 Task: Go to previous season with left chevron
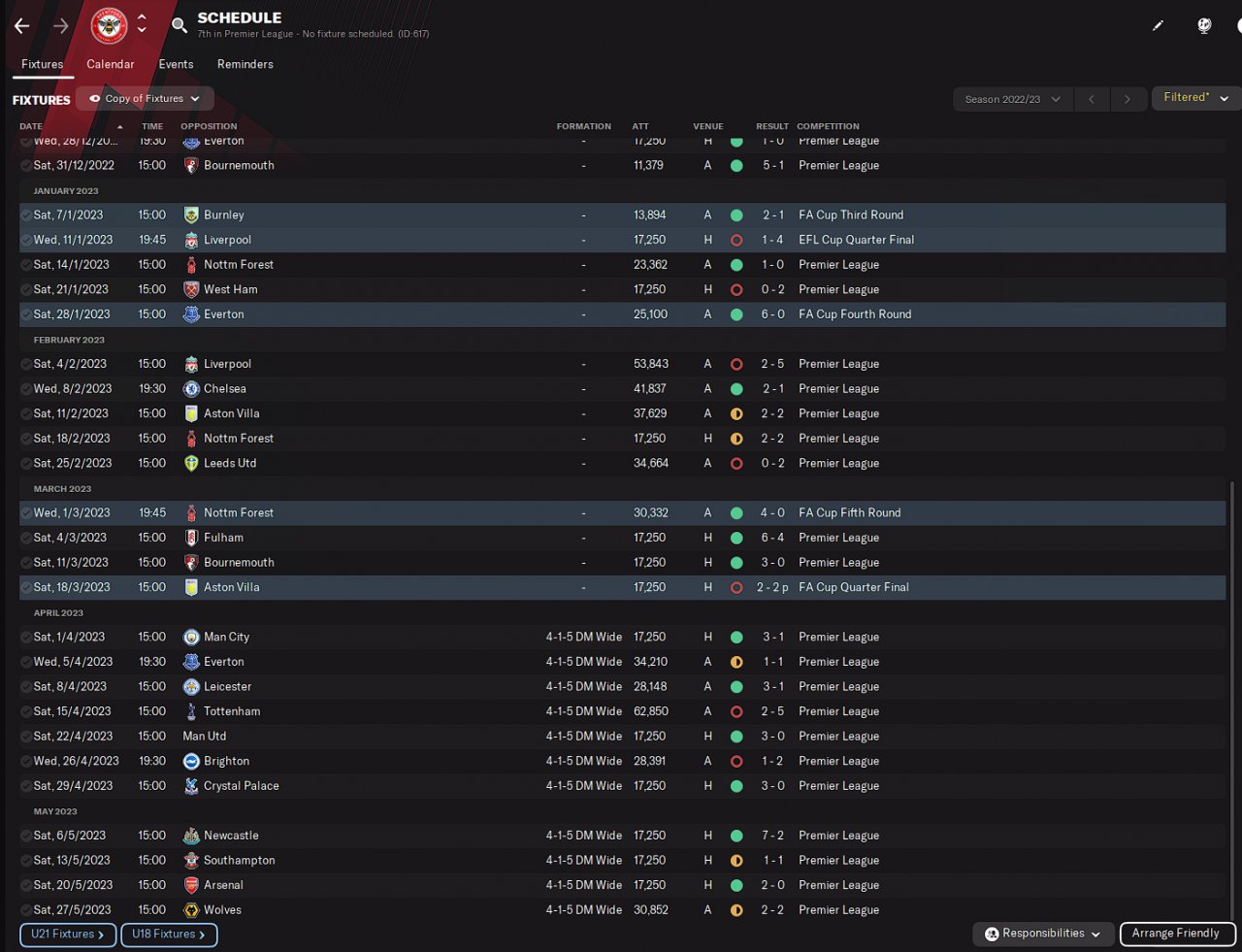[x=1092, y=99]
